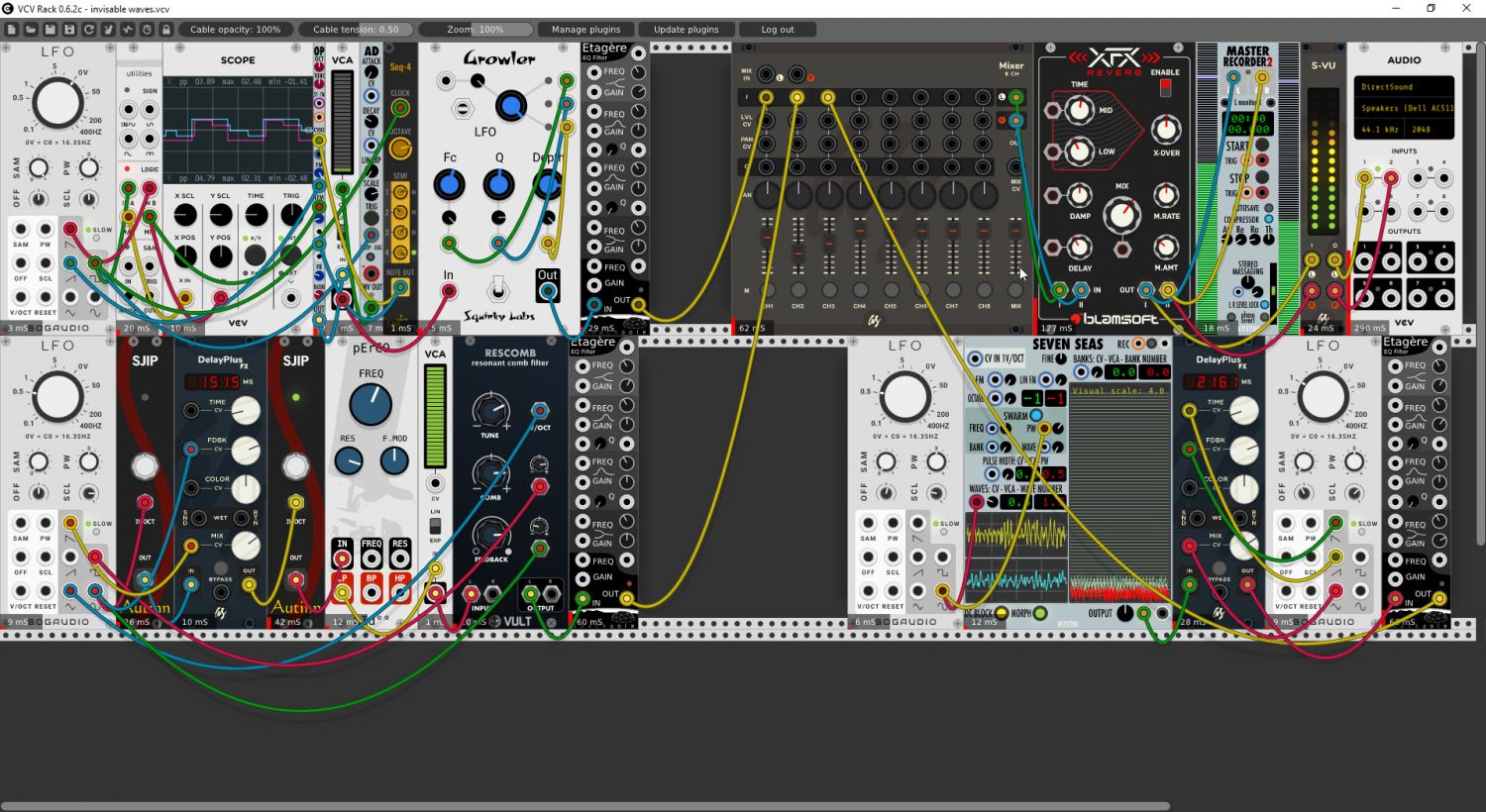Click the Rescomb TUNE knob
The width and height of the screenshot is (1486, 812).
pyautogui.click(x=489, y=410)
